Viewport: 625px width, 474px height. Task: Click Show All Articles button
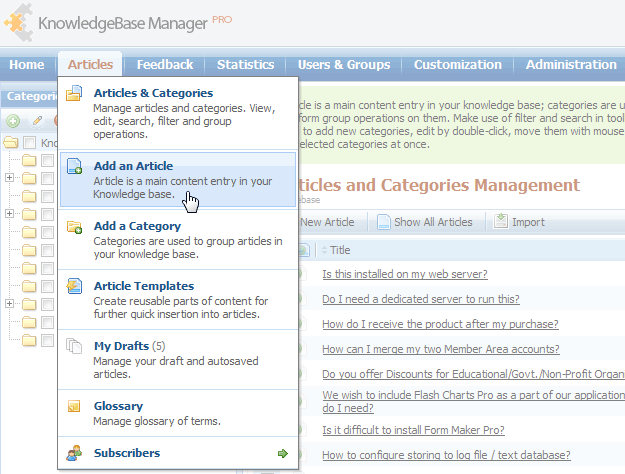(x=425, y=222)
